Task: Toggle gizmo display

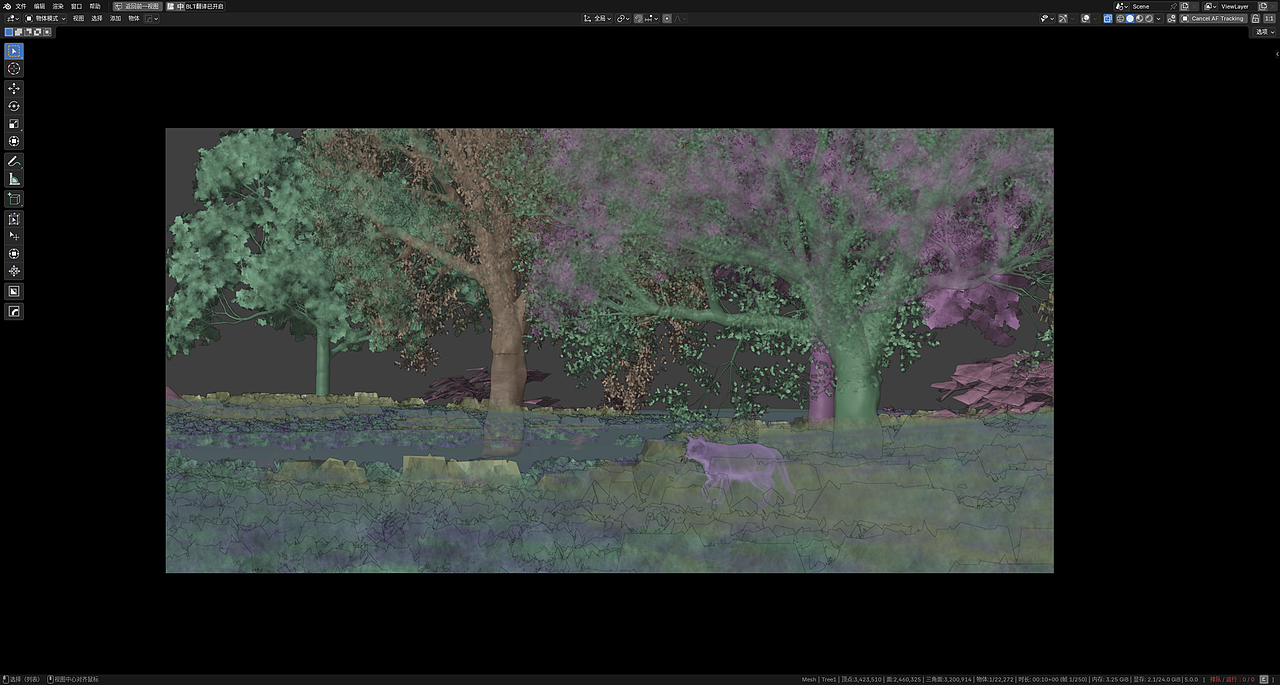Action: click(1063, 18)
